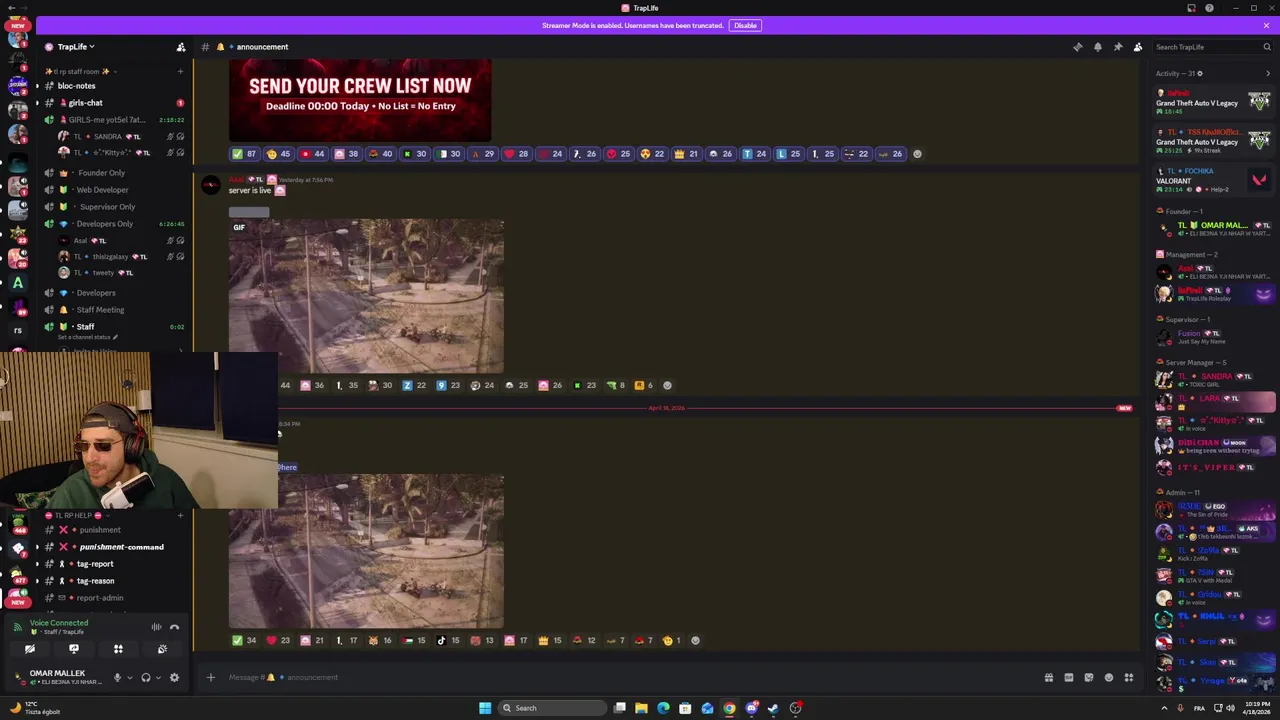Show hidden system tray icons

(x=1163, y=708)
